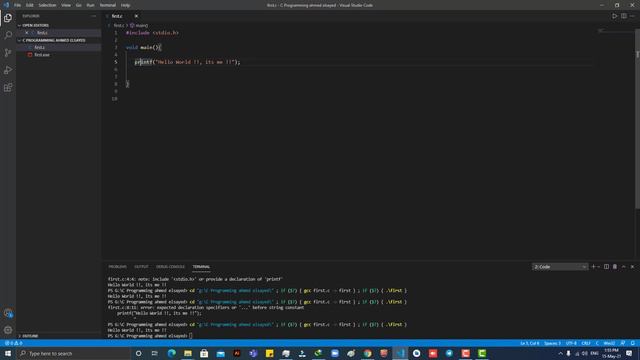Open Windows Action Center notifications
The height and width of the screenshot is (360, 640).
coord(629,353)
